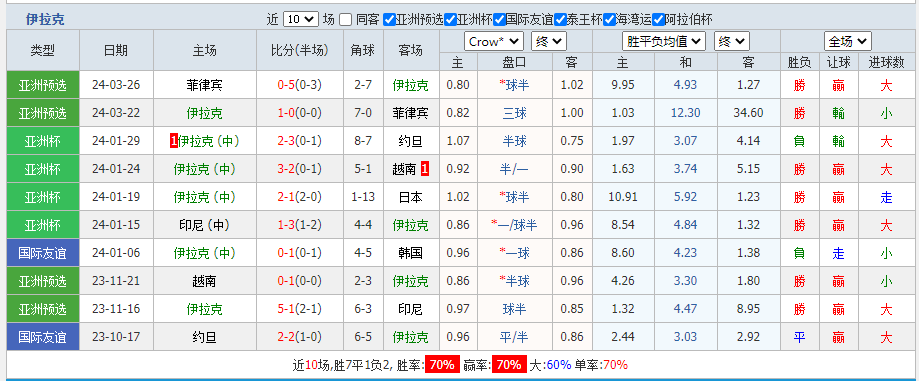The height and width of the screenshot is (381, 919).
Task: Toggle the 同客 checkbox
Action: [346, 19]
